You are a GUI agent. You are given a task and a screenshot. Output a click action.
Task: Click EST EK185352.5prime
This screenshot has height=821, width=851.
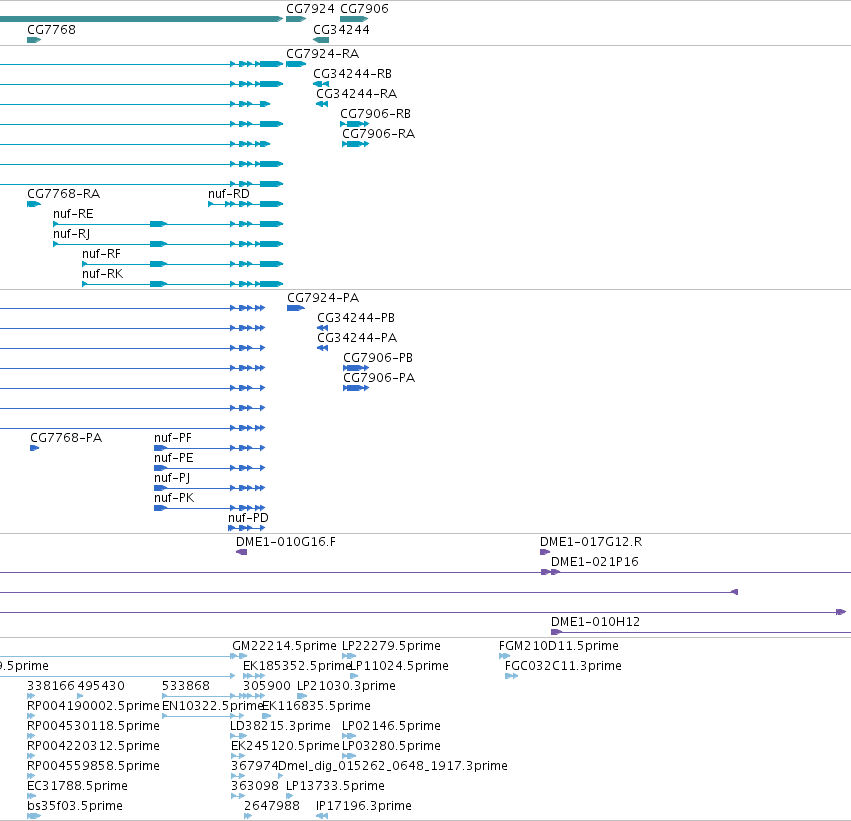[296, 666]
